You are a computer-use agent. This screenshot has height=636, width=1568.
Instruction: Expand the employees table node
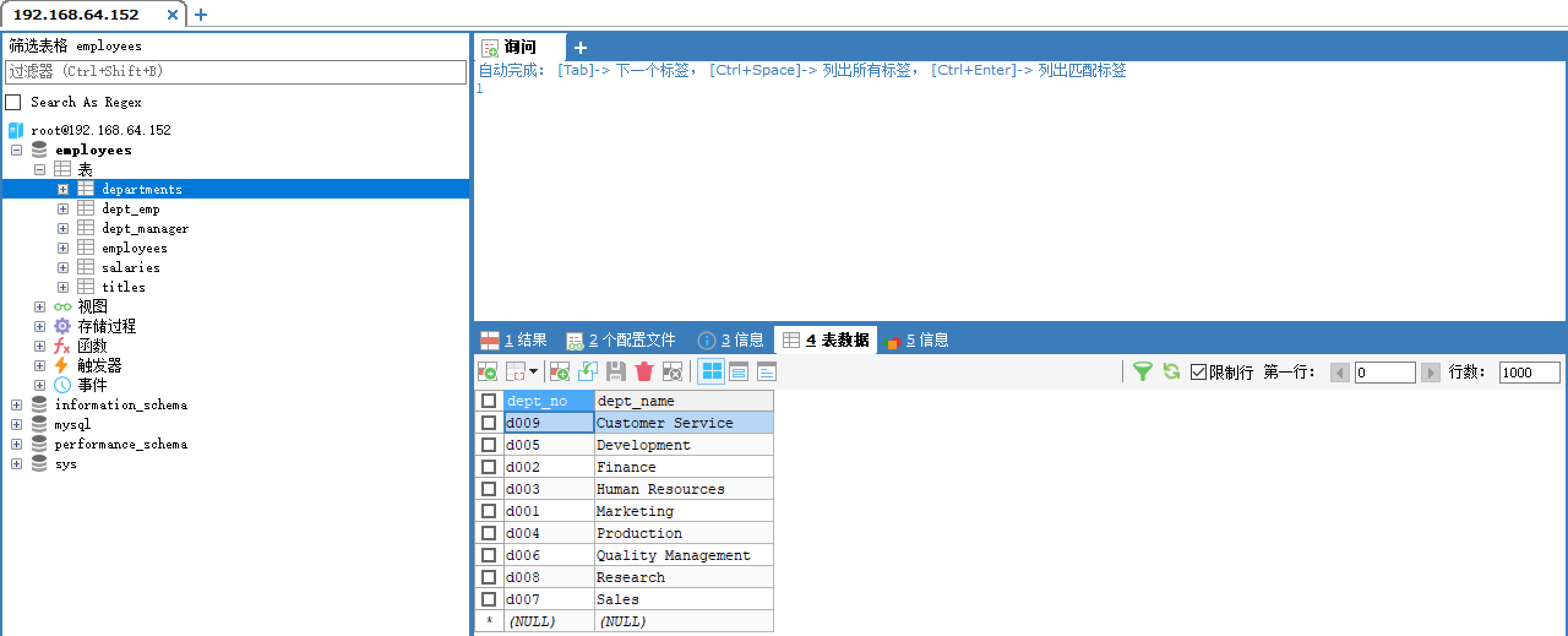click(x=62, y=248)
